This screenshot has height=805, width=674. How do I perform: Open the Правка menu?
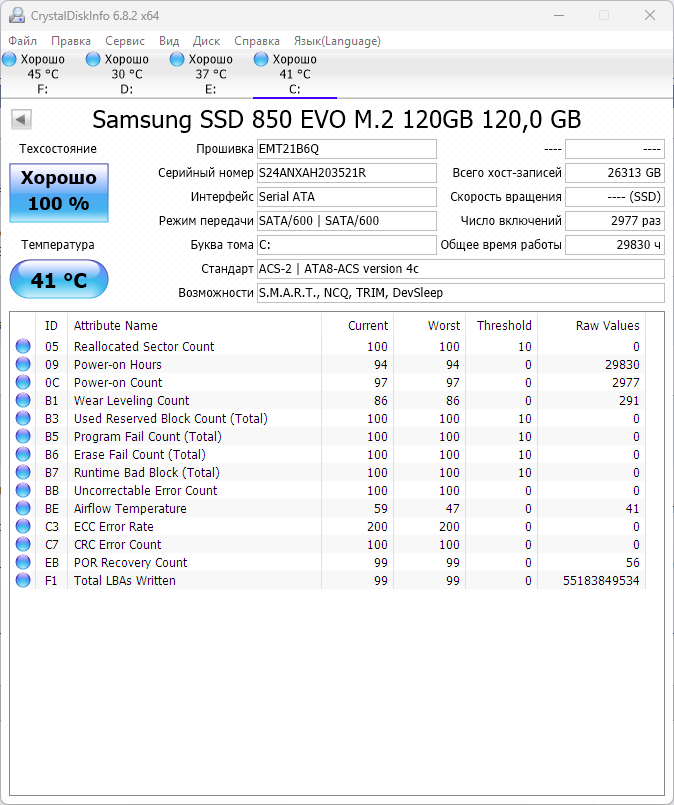point(71,41)
